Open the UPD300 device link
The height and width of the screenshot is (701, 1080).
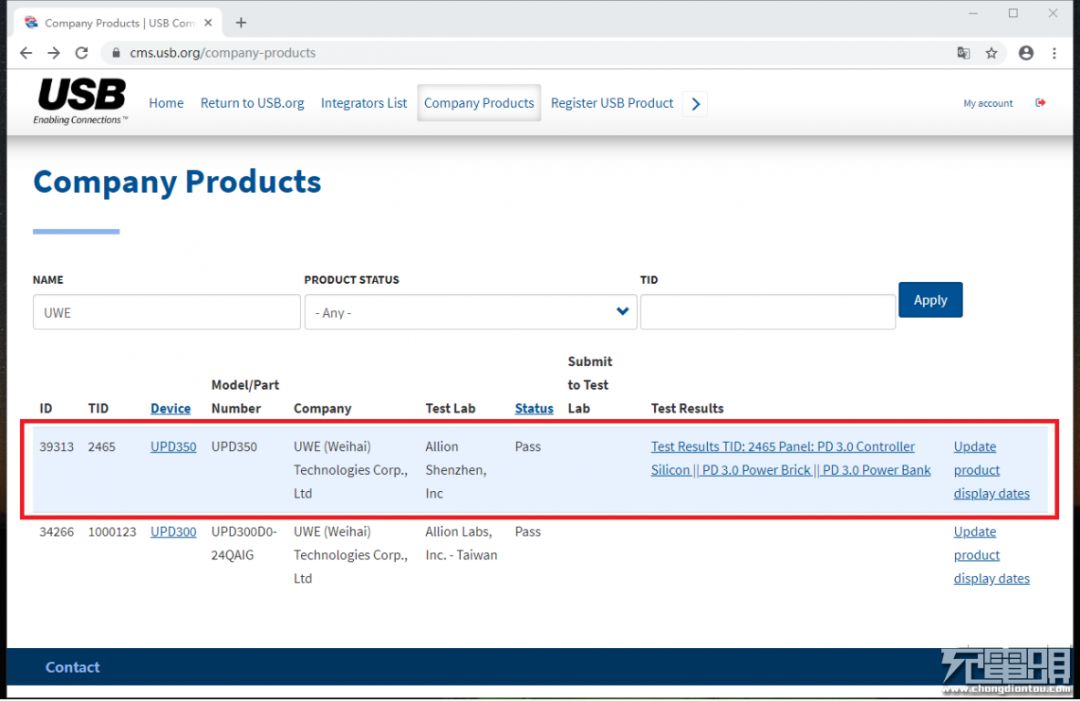point(173,532)
